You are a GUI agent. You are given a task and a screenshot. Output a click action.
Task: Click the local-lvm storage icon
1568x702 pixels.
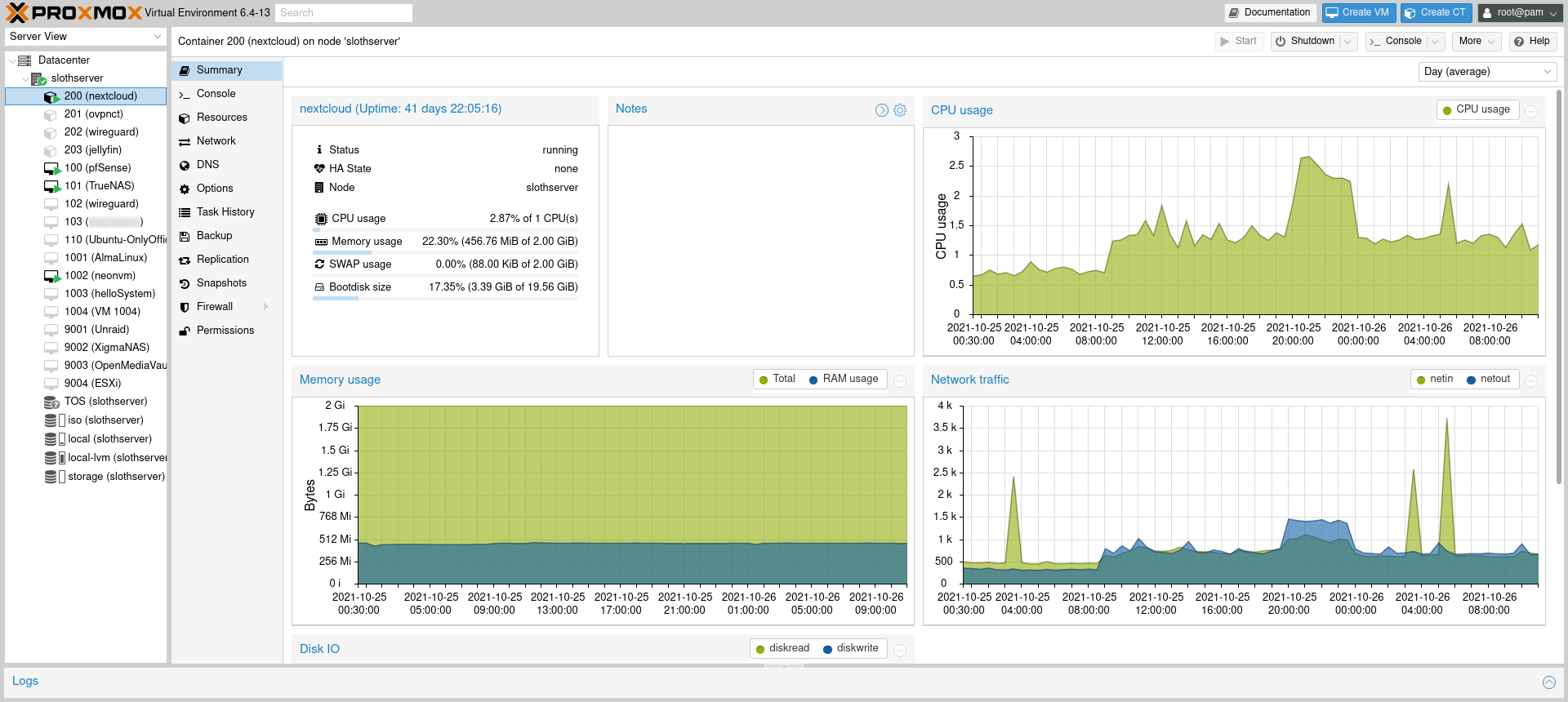[55, 458]
